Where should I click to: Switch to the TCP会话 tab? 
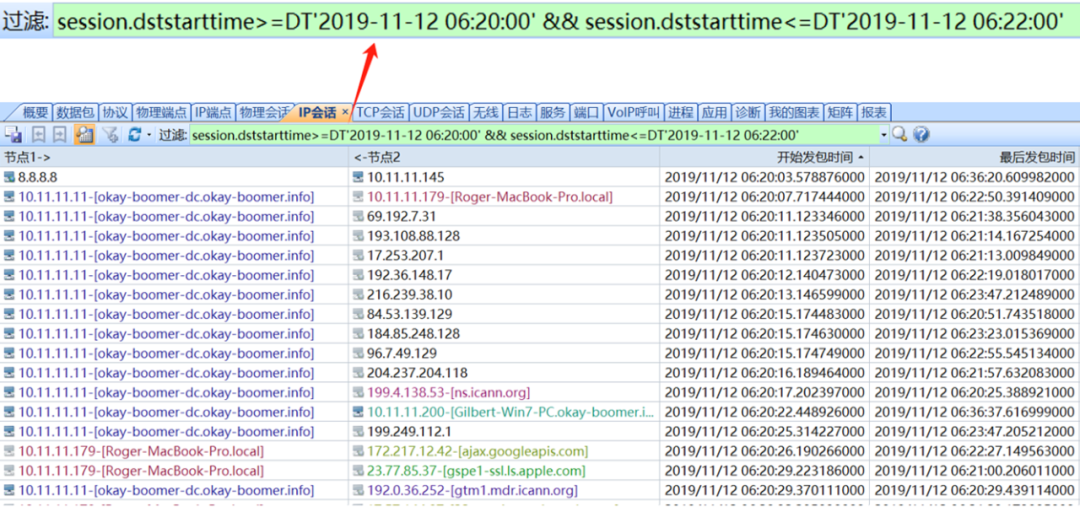click(x=381, y=112)
